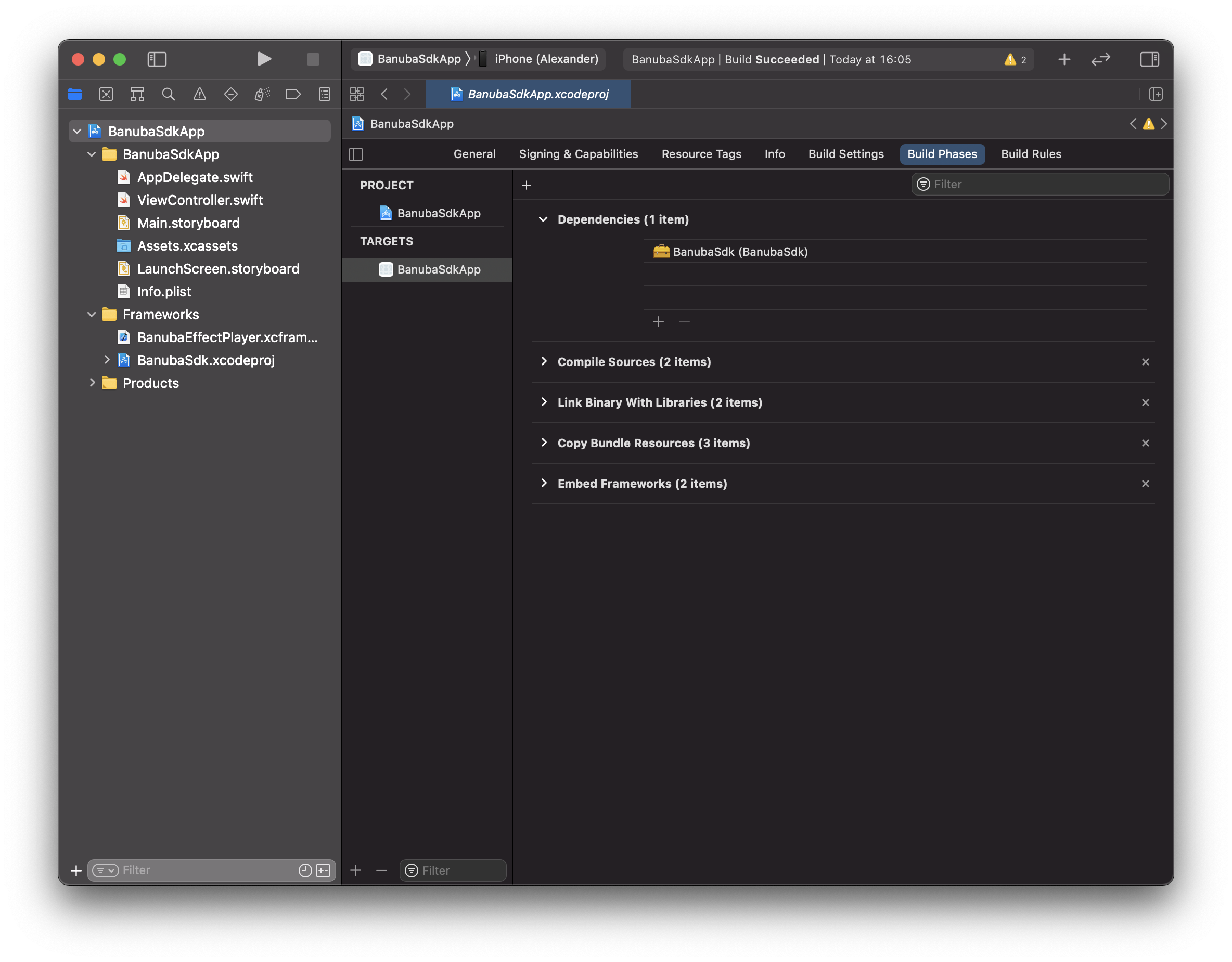Select the BanubaSdkApp.xcodeproj editor tab
The image size is (1232, 962).
tap(529, 94)
